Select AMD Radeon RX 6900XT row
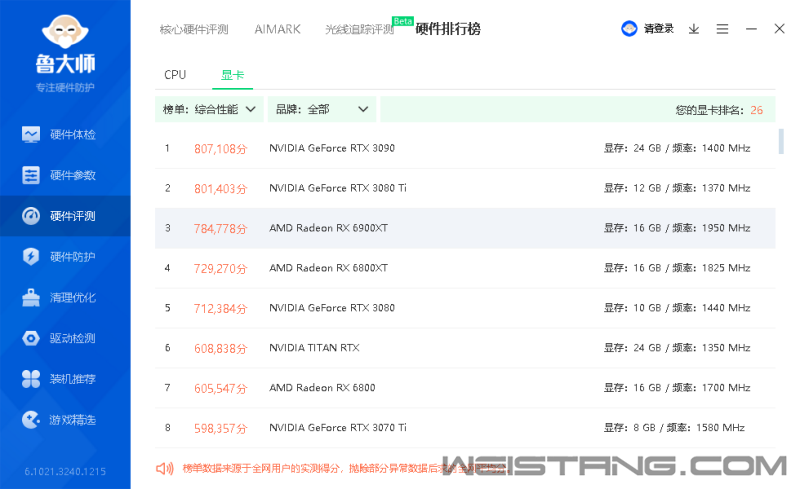800x489 pixels. click(x=465, y=228)
